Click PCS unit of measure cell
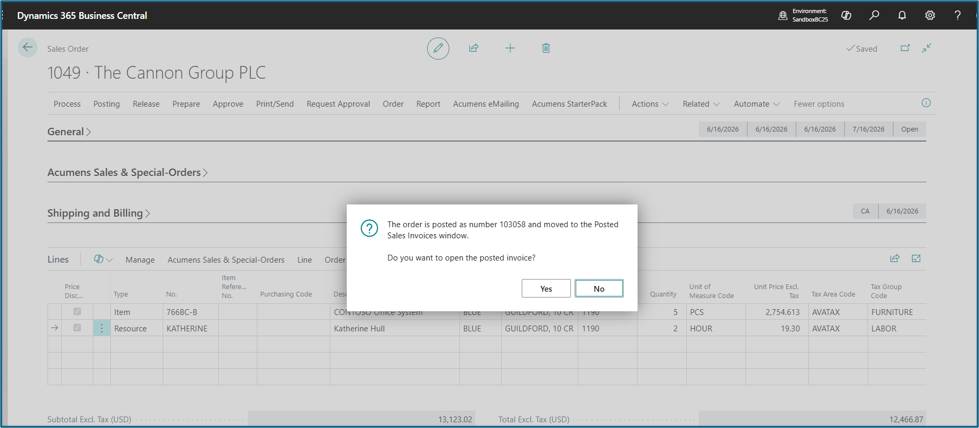 click(715, 312)
